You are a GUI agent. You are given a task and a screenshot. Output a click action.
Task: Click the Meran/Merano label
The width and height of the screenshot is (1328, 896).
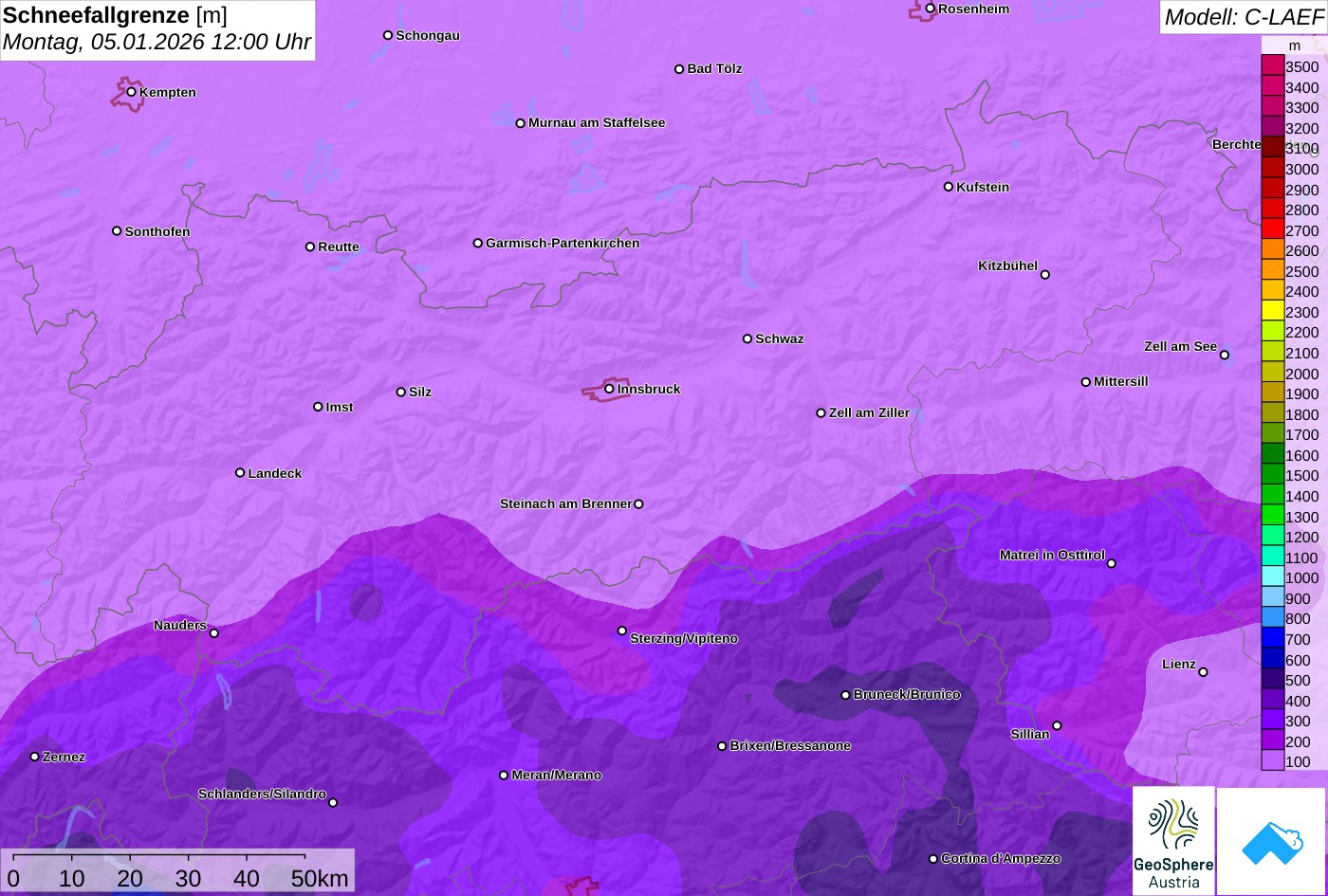pos(557,775)
